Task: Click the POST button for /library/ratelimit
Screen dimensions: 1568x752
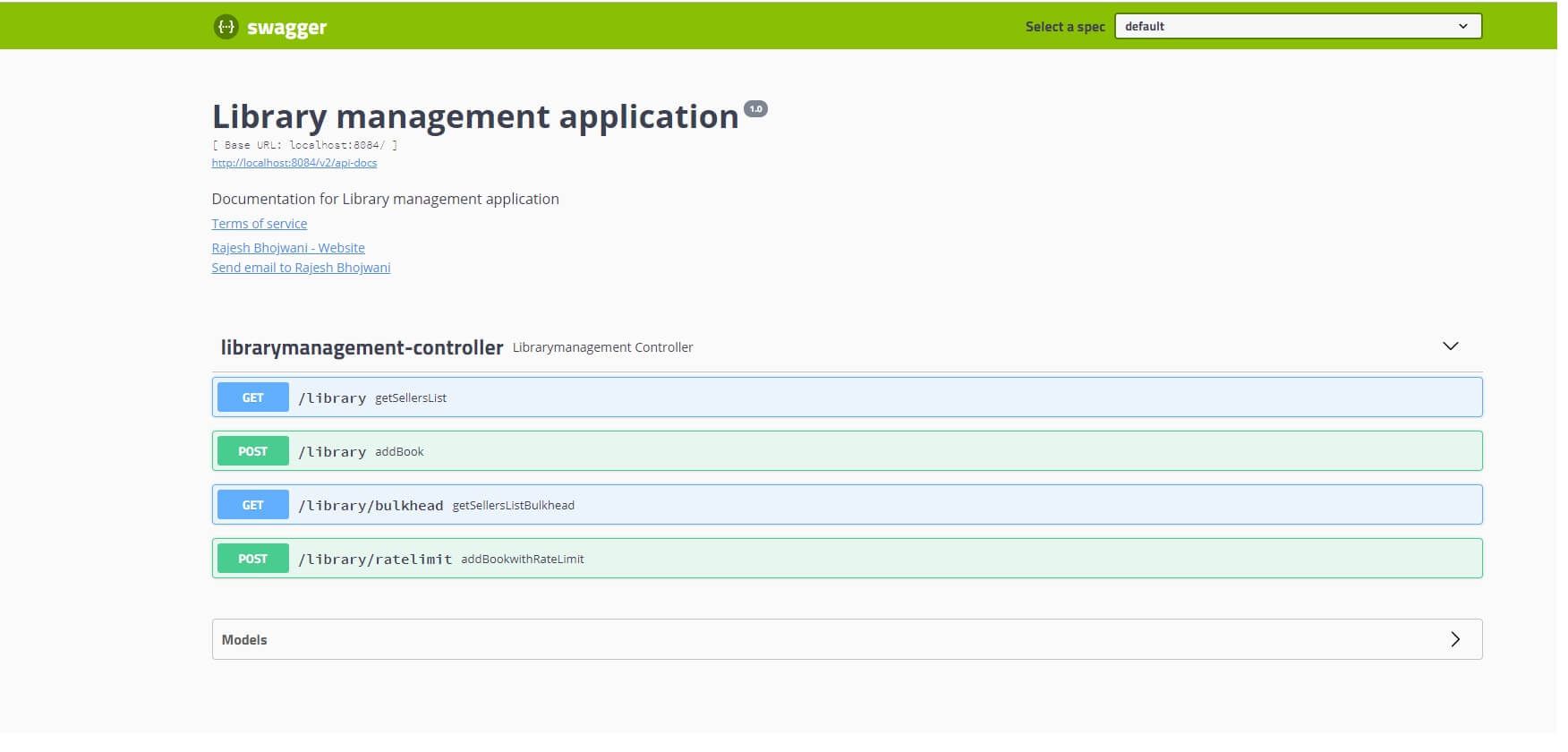Action: [253, 559]
